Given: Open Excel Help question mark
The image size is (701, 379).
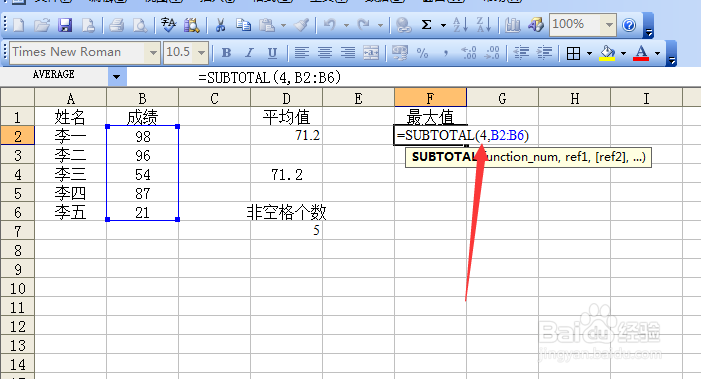Looking at the screenshot, I should click(629, 25).
